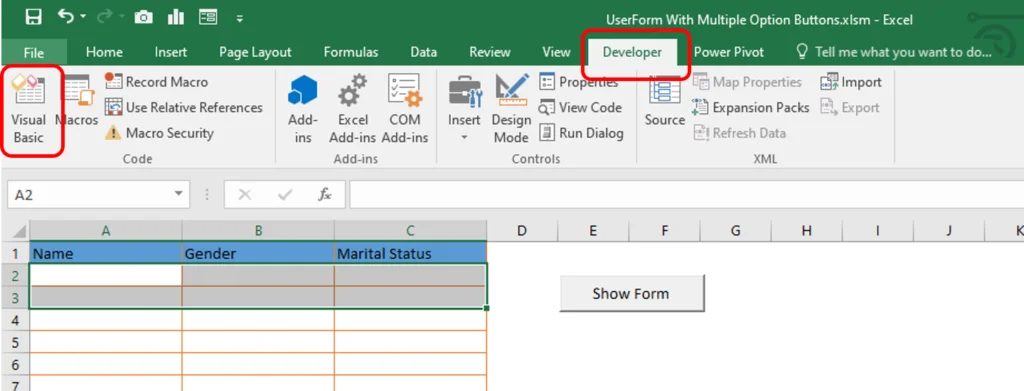Start Record Macro
The height and width of the screenshot is (391, 1024).
156,82
